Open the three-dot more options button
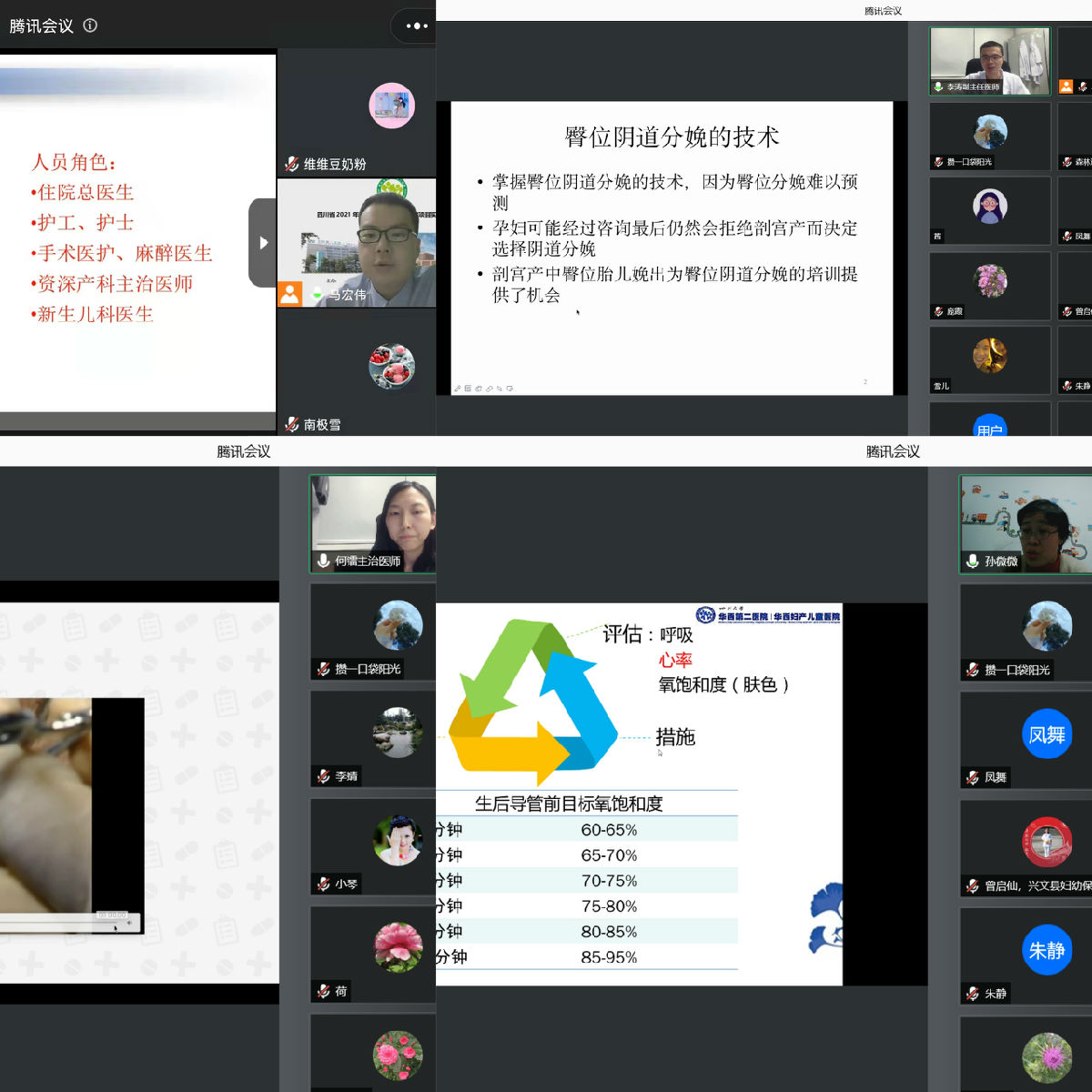The width and height of the screenshot is (1092, 1092). (x=416, y=26)
